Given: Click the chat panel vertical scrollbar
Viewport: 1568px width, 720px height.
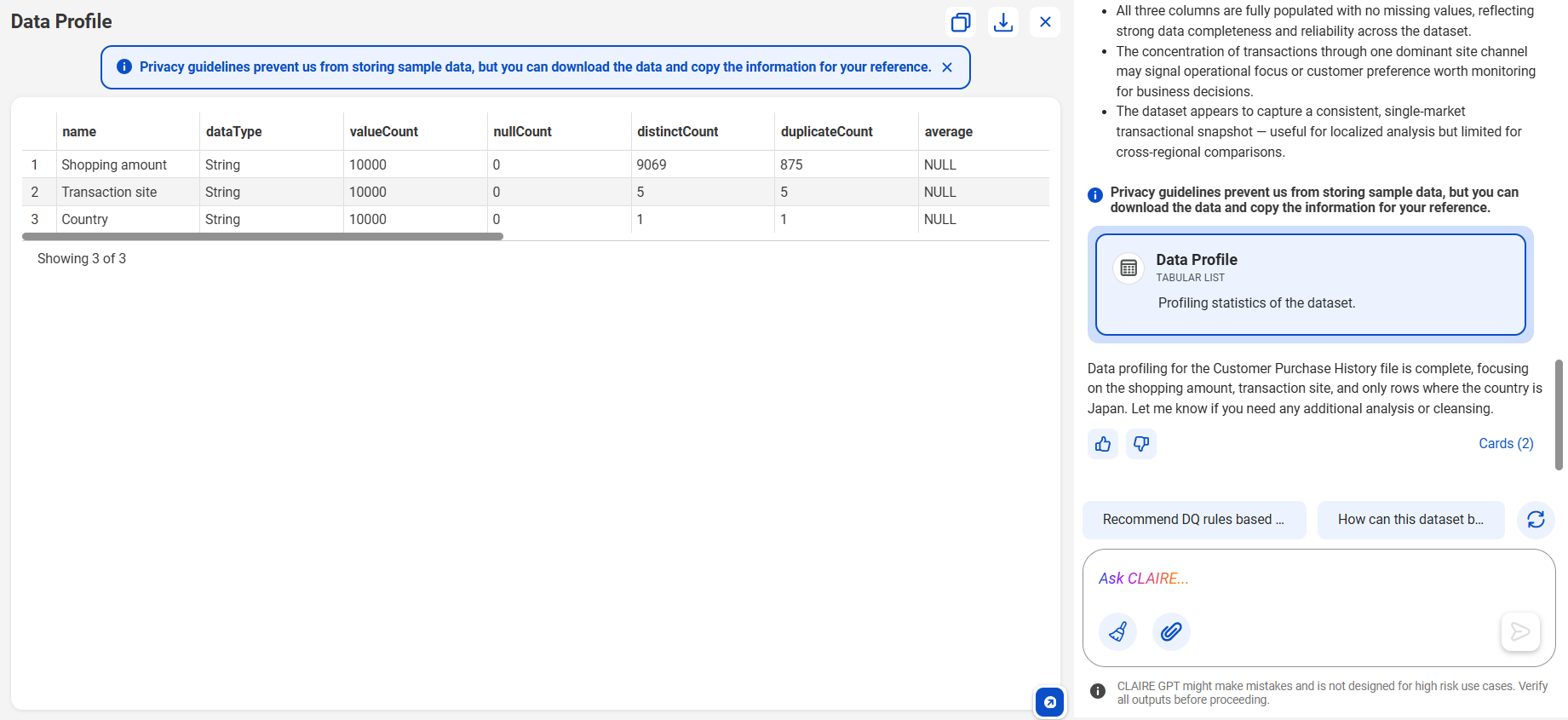Looking at the screenshot, I should [1559, 415].
